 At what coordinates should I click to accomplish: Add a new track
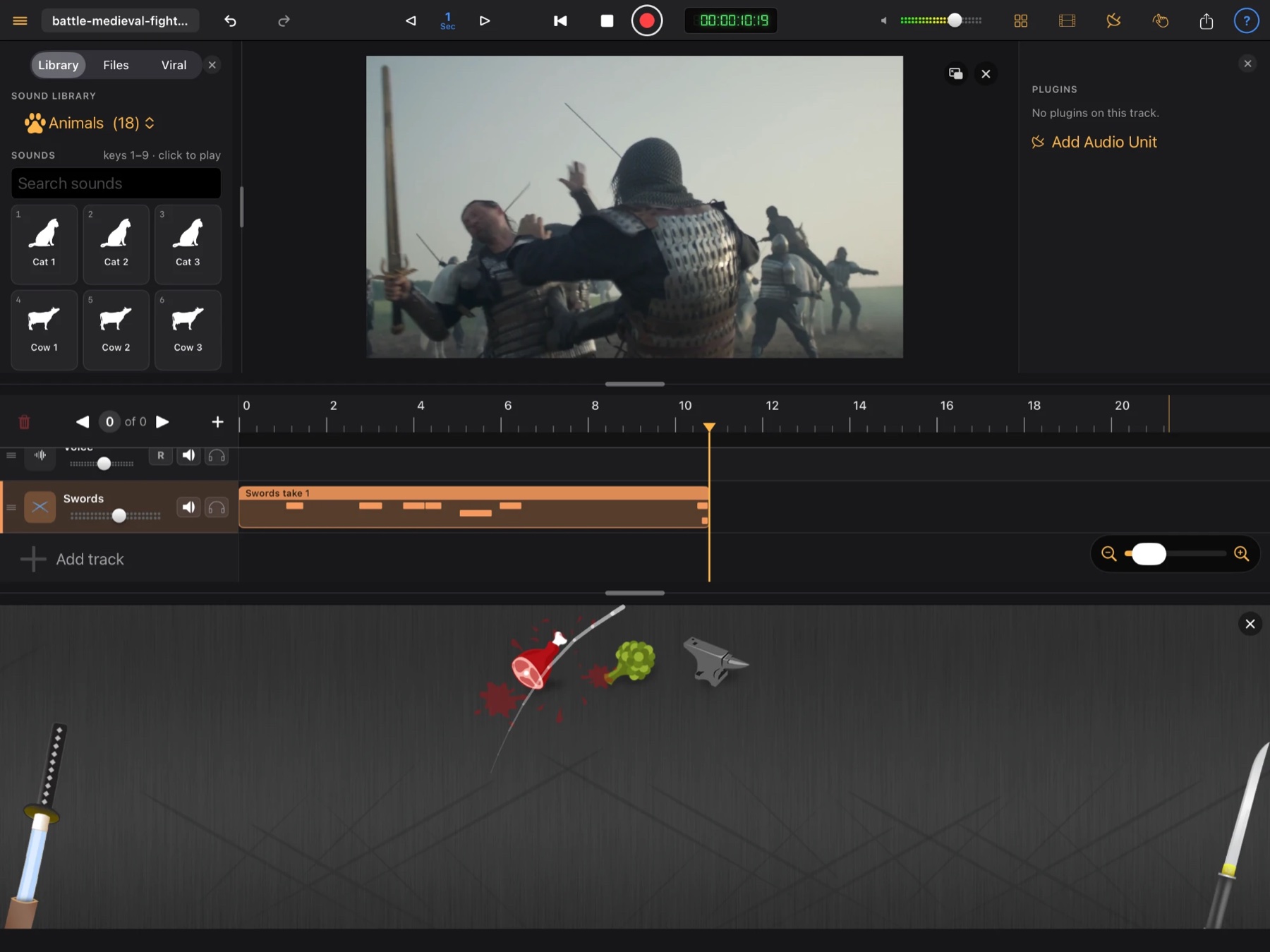[x=73, y=559]
